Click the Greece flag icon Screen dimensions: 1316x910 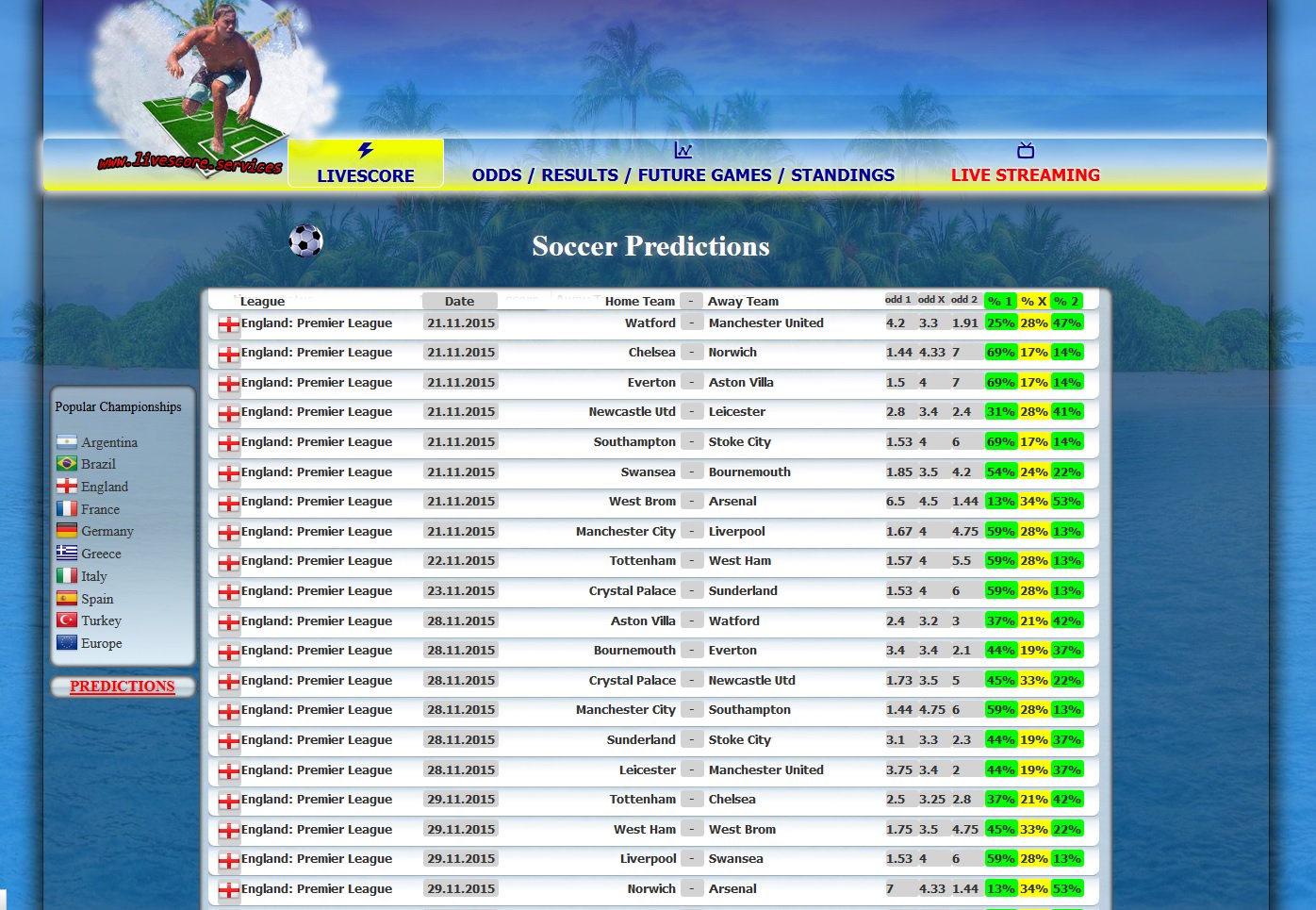tap(67, 554)
